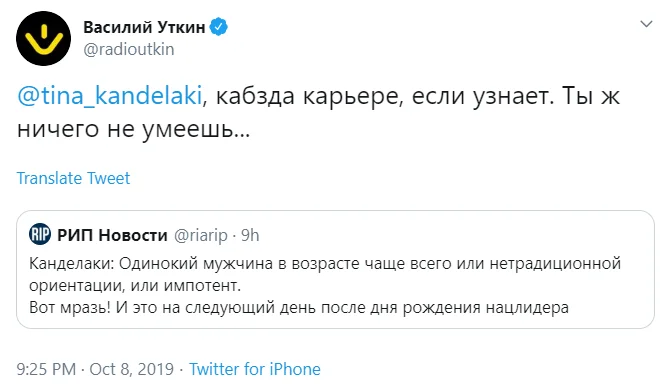Open the РИП Новости RIP avatar
Image resolution: width=671 pixels, height=392 pixels.
tap(40, 234)
